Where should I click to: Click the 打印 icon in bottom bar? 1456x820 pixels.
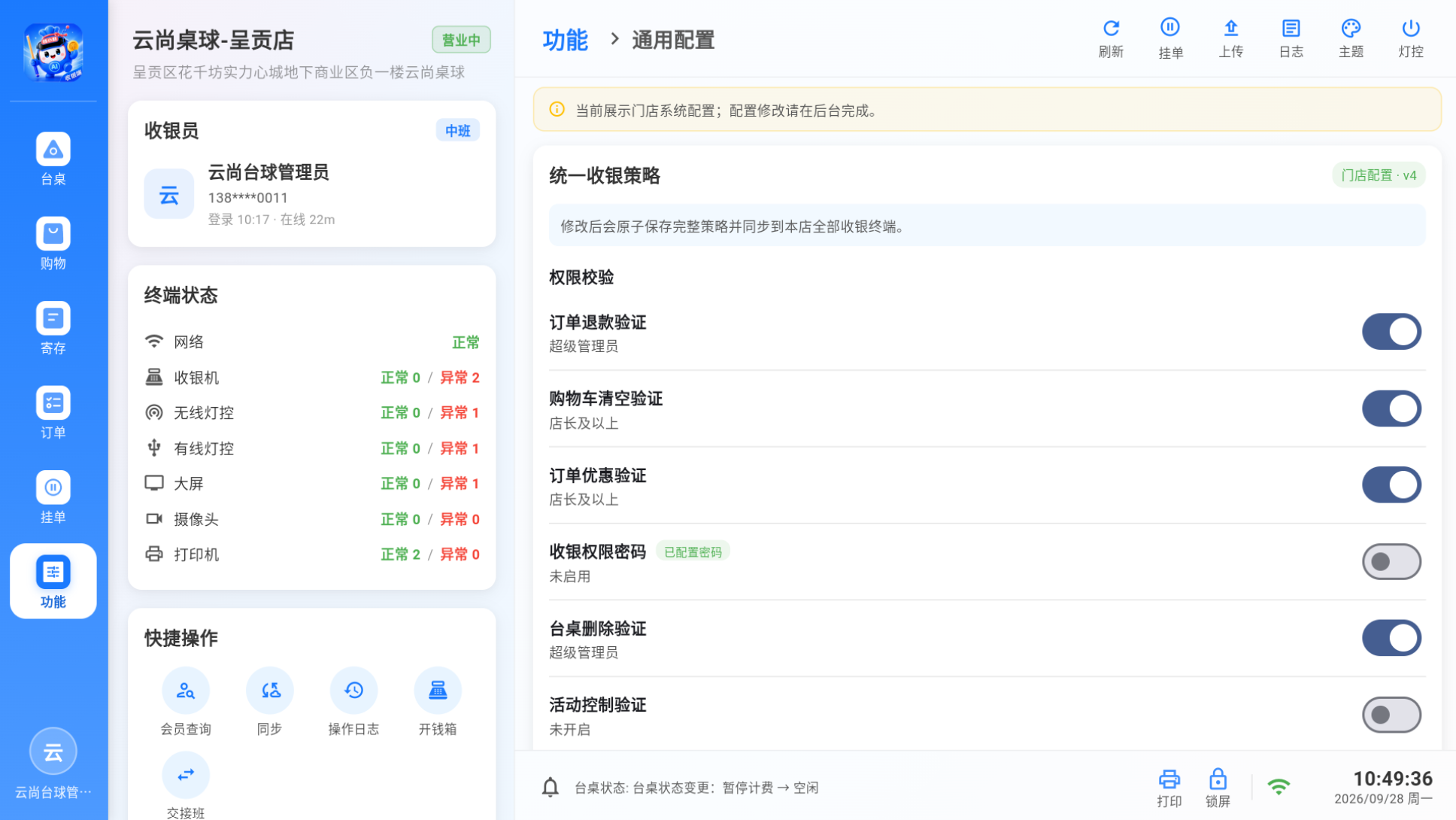click(1169, 788)
